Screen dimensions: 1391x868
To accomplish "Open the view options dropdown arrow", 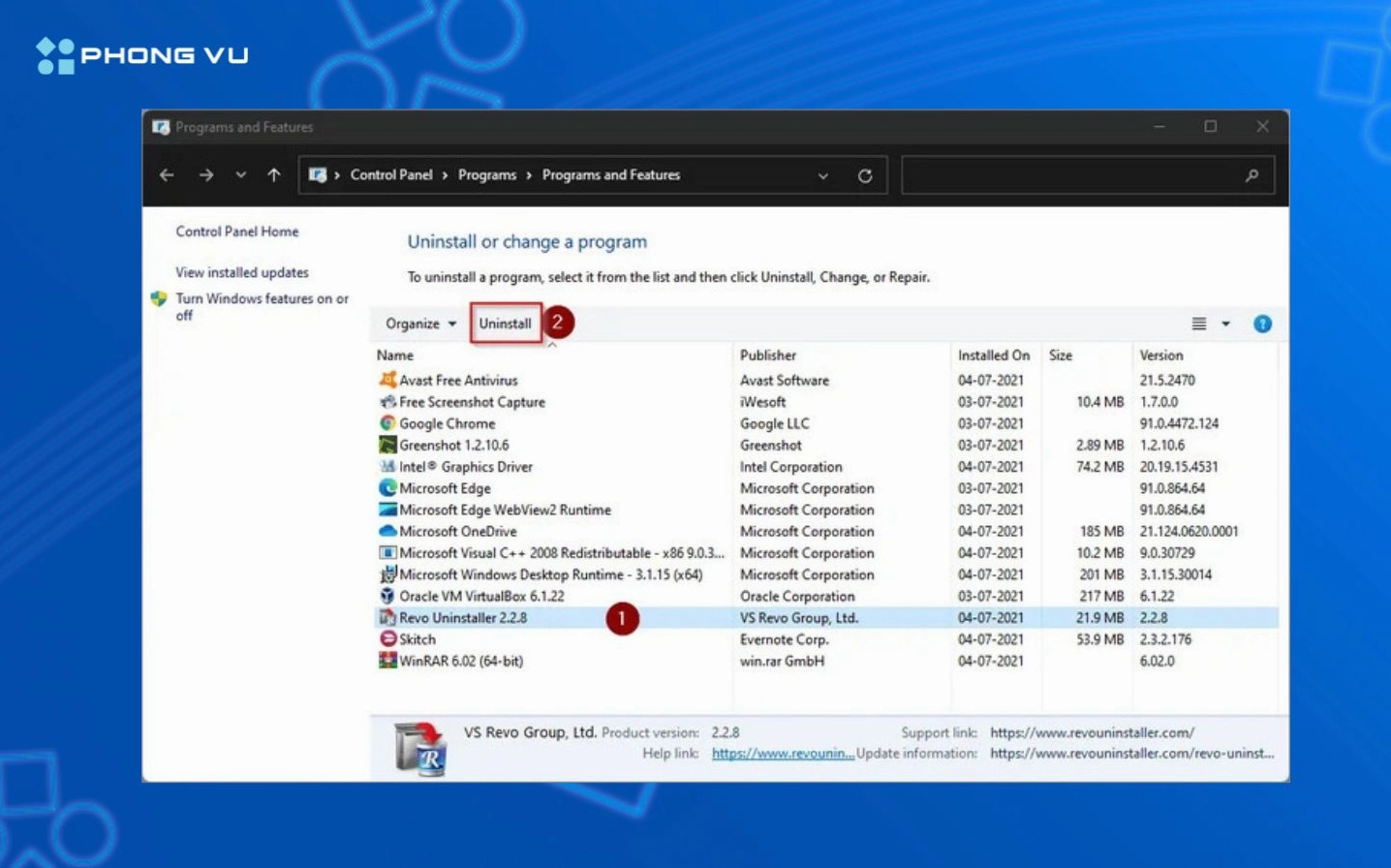I will [1225, 324].
